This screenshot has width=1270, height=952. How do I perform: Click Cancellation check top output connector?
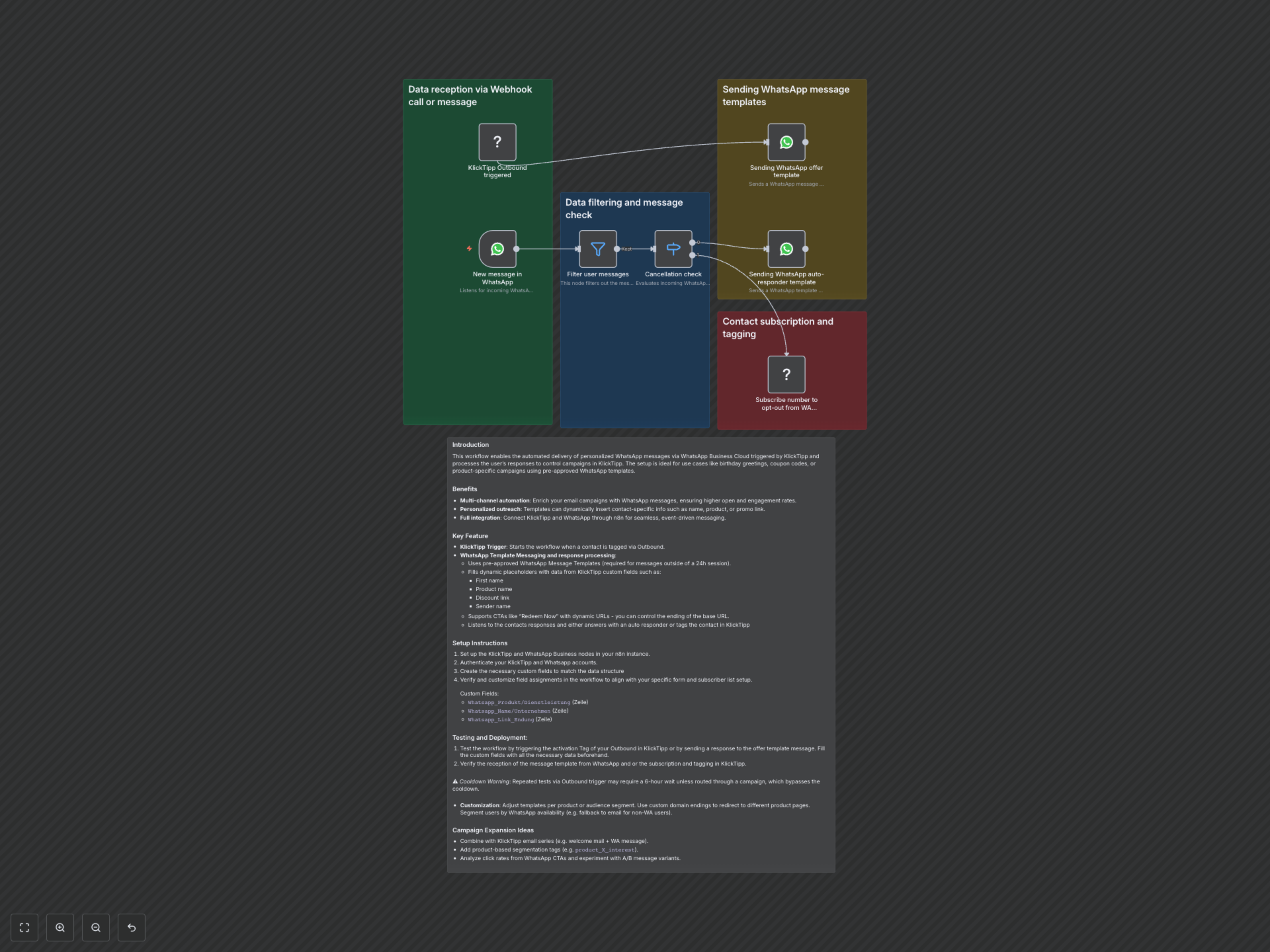pyautogui.click(x=693, y=242)
